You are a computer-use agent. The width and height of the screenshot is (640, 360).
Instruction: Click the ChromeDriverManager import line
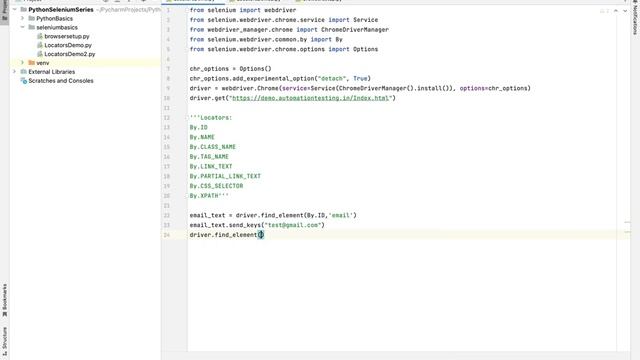click(x=289, y=29)
